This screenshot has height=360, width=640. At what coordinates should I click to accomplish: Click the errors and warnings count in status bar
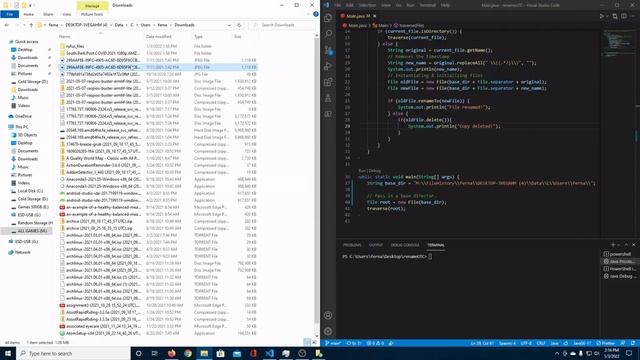pyautogui.click(x=376, y=343)
